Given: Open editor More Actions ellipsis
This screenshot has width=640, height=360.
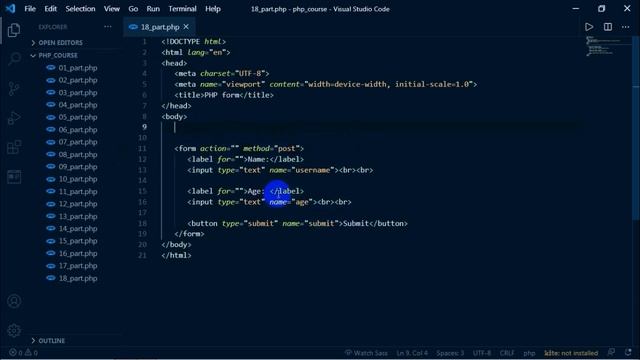Looking at the screenshot, I should coord(625,27).
